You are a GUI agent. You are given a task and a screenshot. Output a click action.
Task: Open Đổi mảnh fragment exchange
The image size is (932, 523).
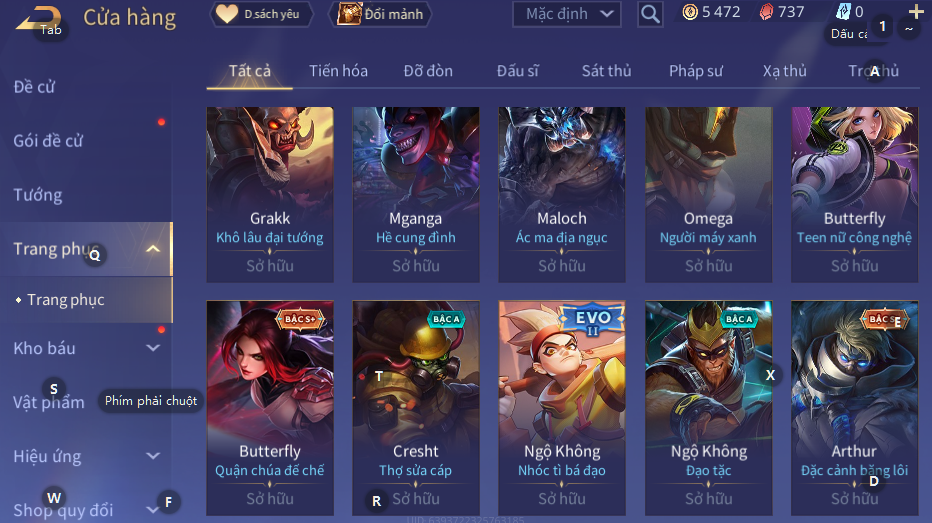click(x=380, y=14)
